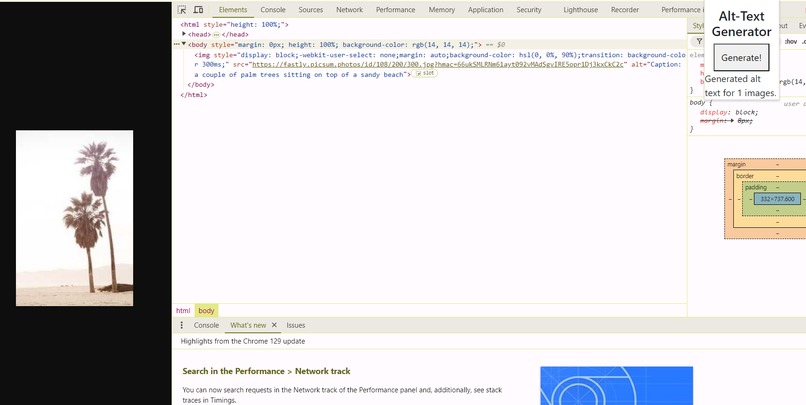Open the Sources tab
806x405 pixels.
click(x=311, y=10)
